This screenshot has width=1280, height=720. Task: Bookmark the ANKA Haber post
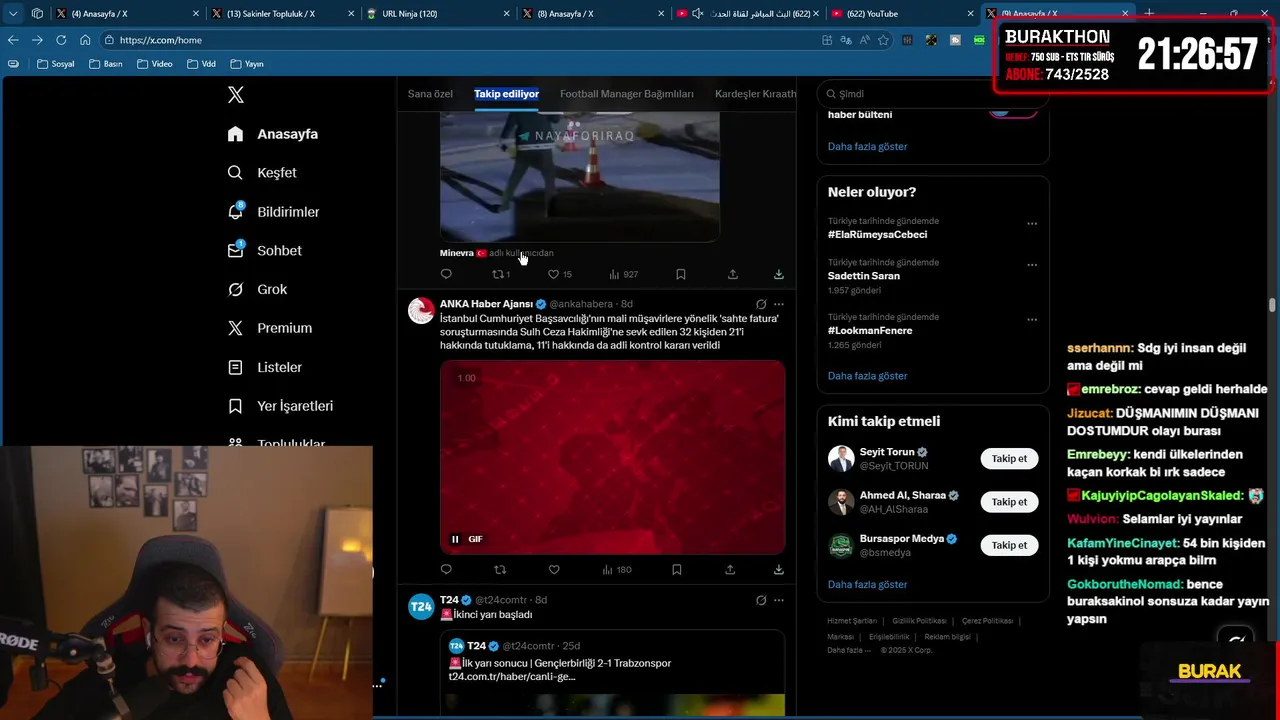pyautogui.click(x=677, y=570)
